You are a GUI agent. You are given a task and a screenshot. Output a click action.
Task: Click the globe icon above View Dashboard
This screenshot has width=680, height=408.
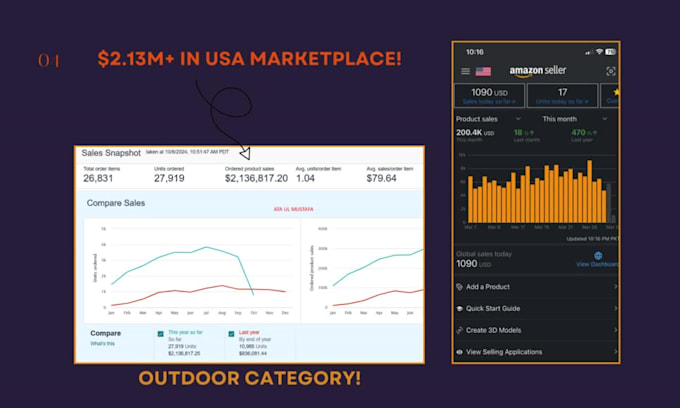[598, 255]
